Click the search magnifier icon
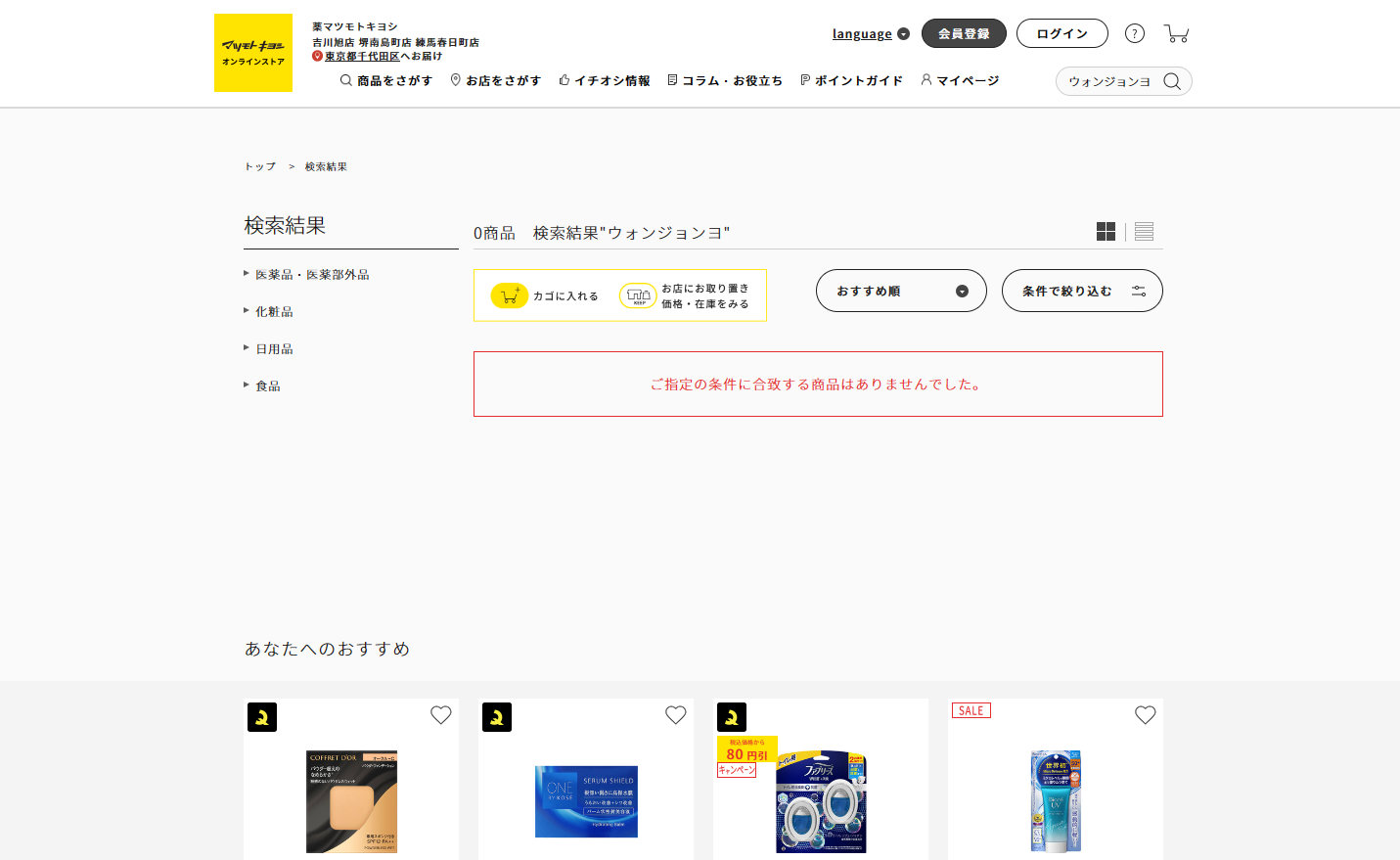This screenshot has height=860, width=1400. pos(1172,81)
